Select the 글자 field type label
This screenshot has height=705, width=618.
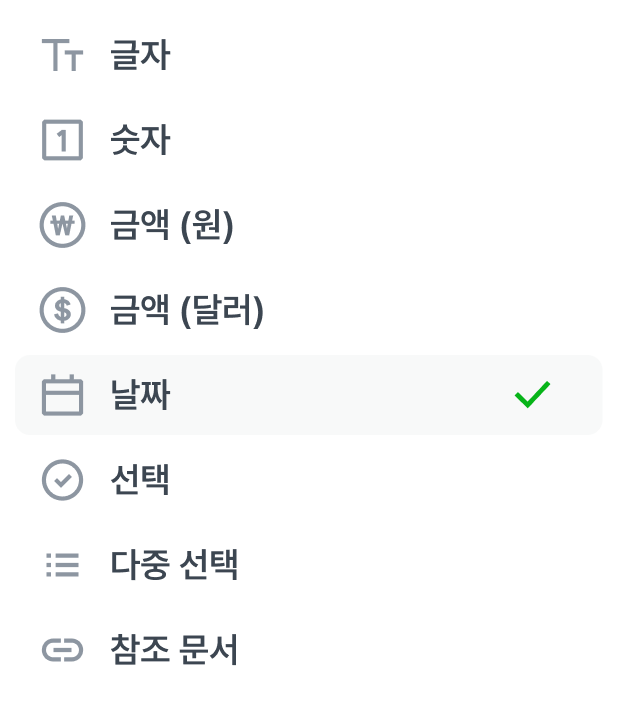coord(140,56)
